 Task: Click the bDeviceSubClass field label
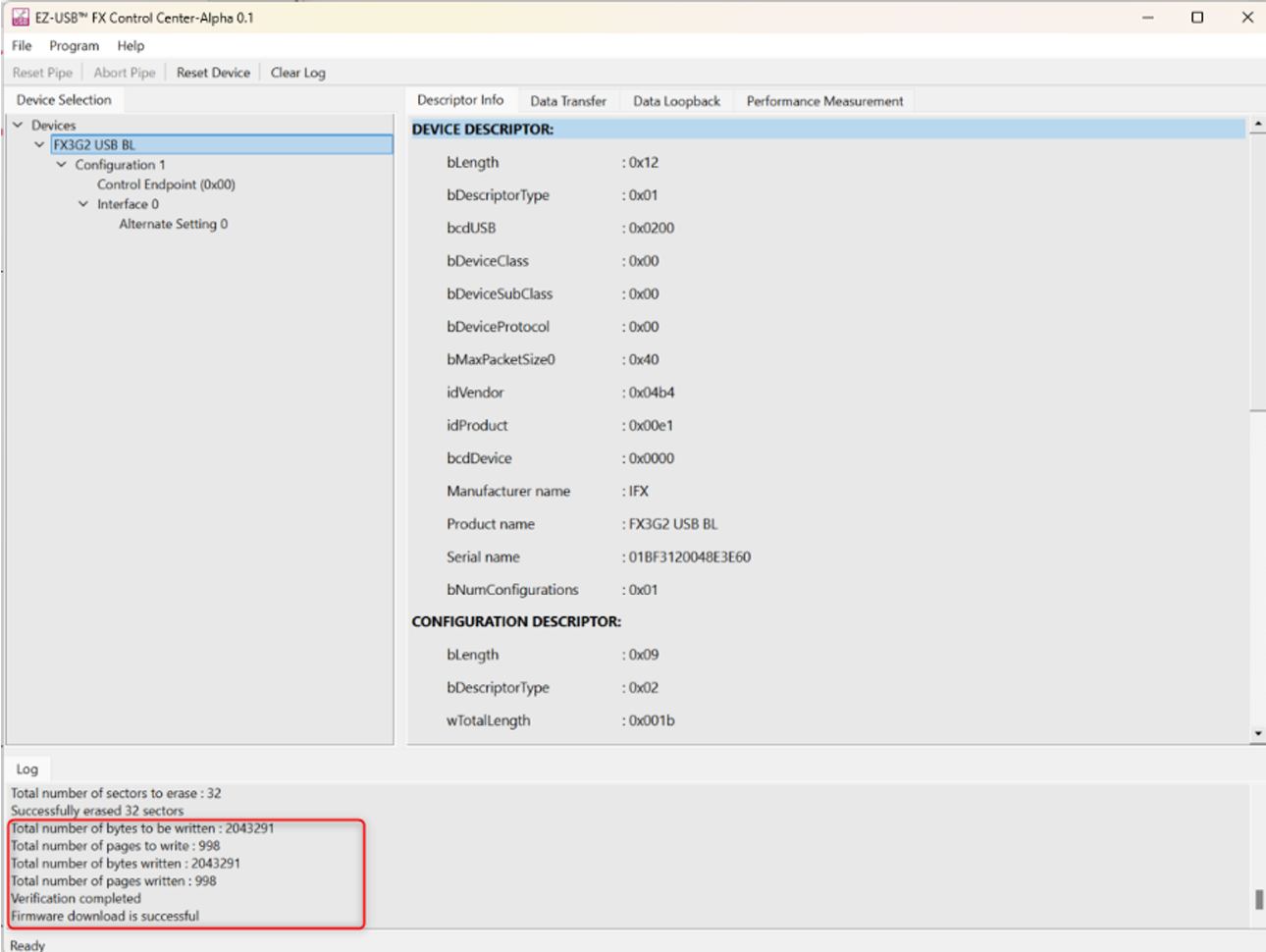click(x=500, y=293)
